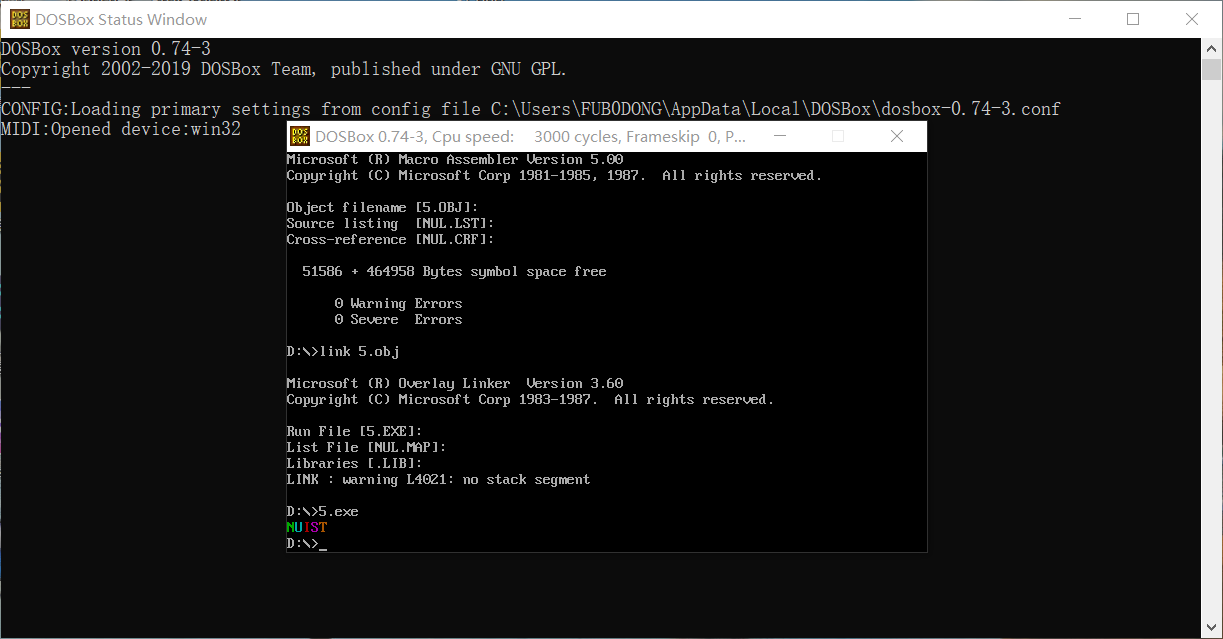
Task: Maximize the DOSBox Status Window
Action: (x=1133, y=19)
